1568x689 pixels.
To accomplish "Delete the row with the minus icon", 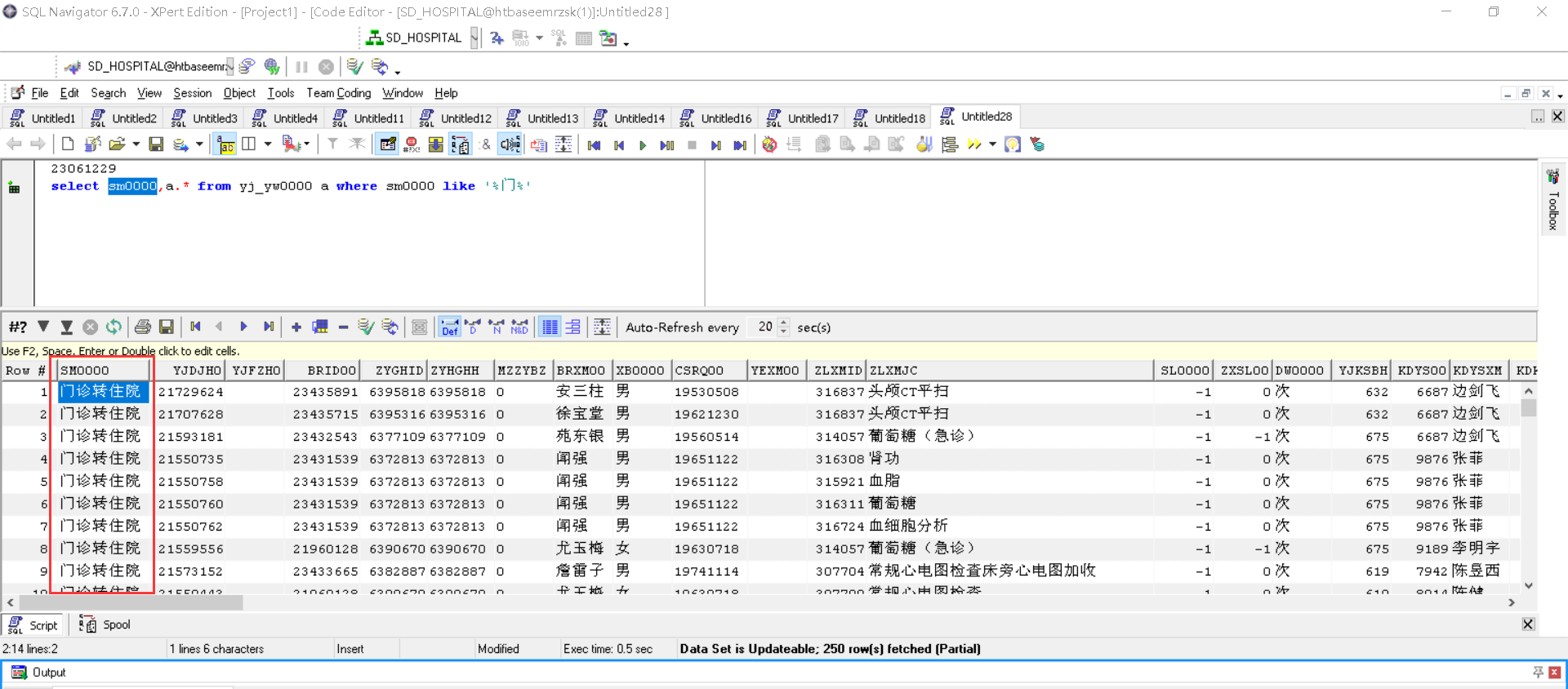I will (x=343, y=327).
